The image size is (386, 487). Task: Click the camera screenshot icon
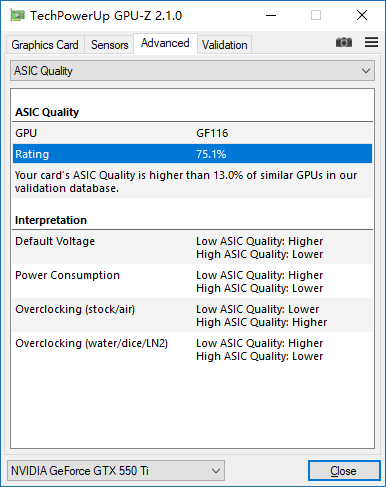click(344, 42)
